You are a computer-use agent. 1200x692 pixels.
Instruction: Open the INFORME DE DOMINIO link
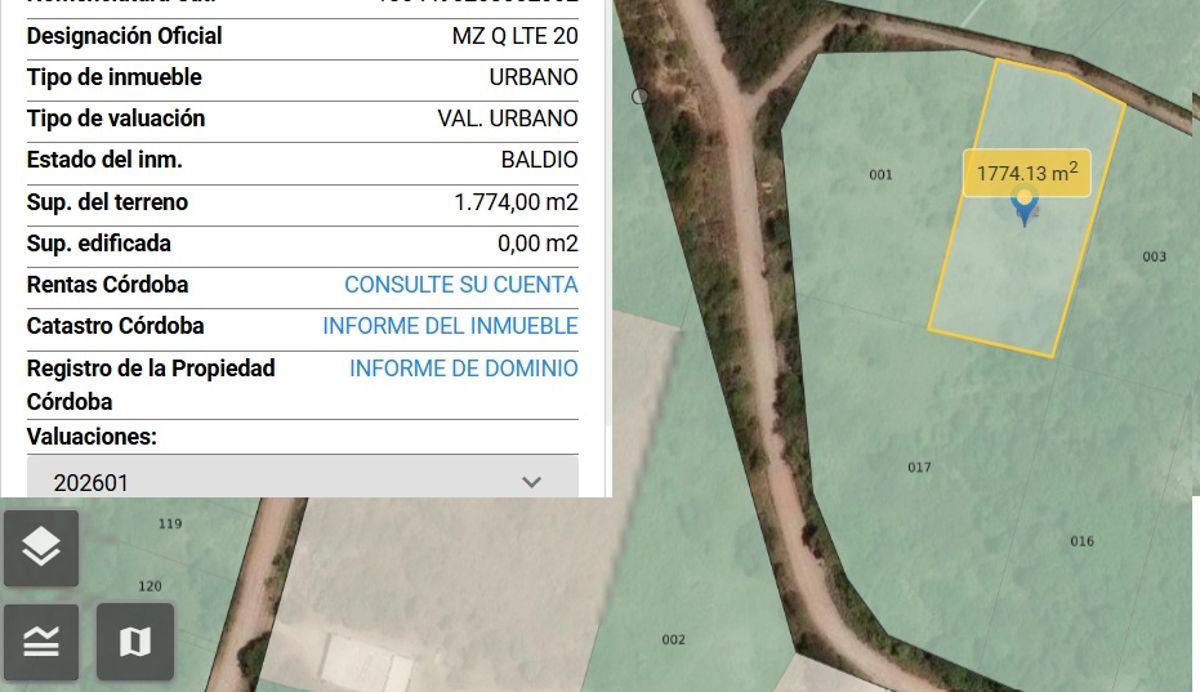coord(463,368)
